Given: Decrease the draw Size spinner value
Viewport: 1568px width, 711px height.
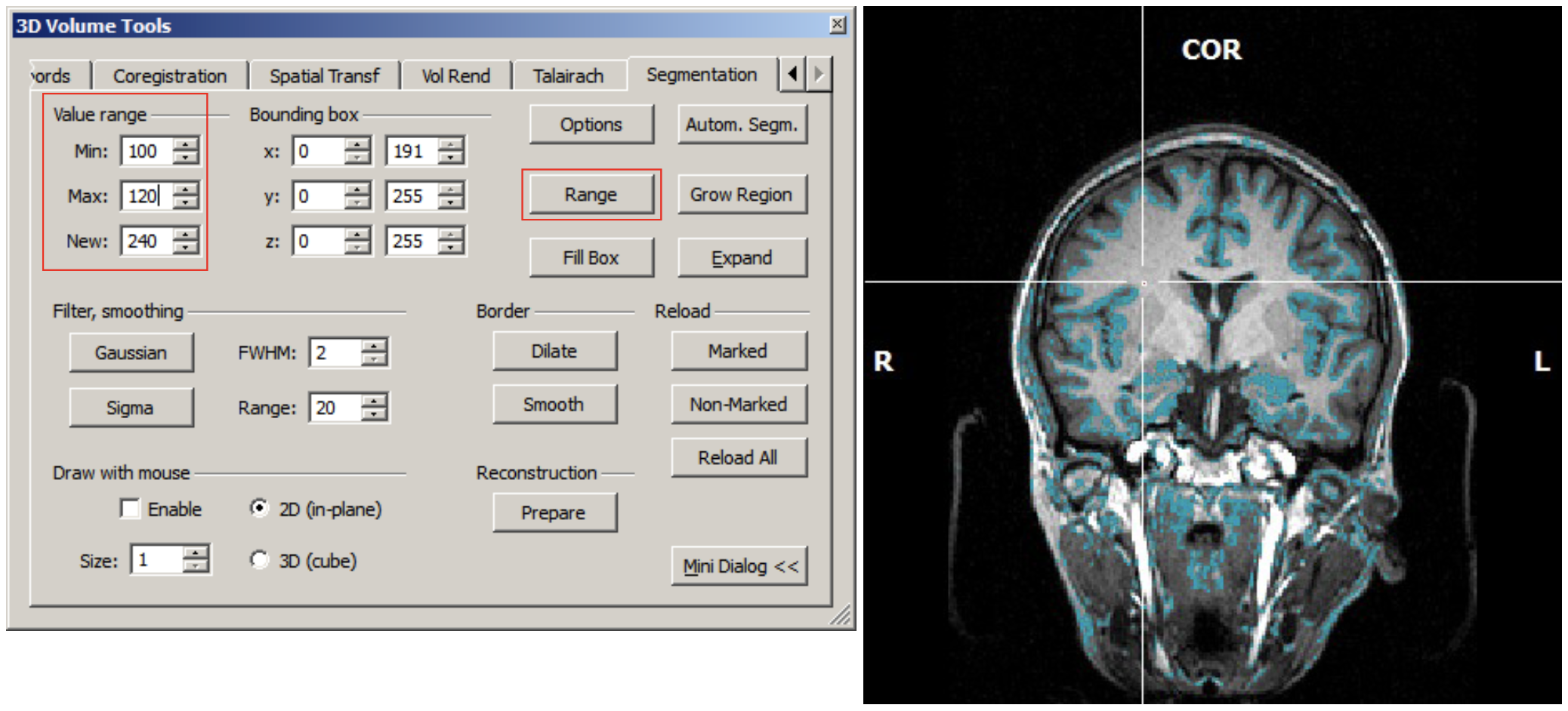Looking at the screenshot, I should tap(196, 566).
